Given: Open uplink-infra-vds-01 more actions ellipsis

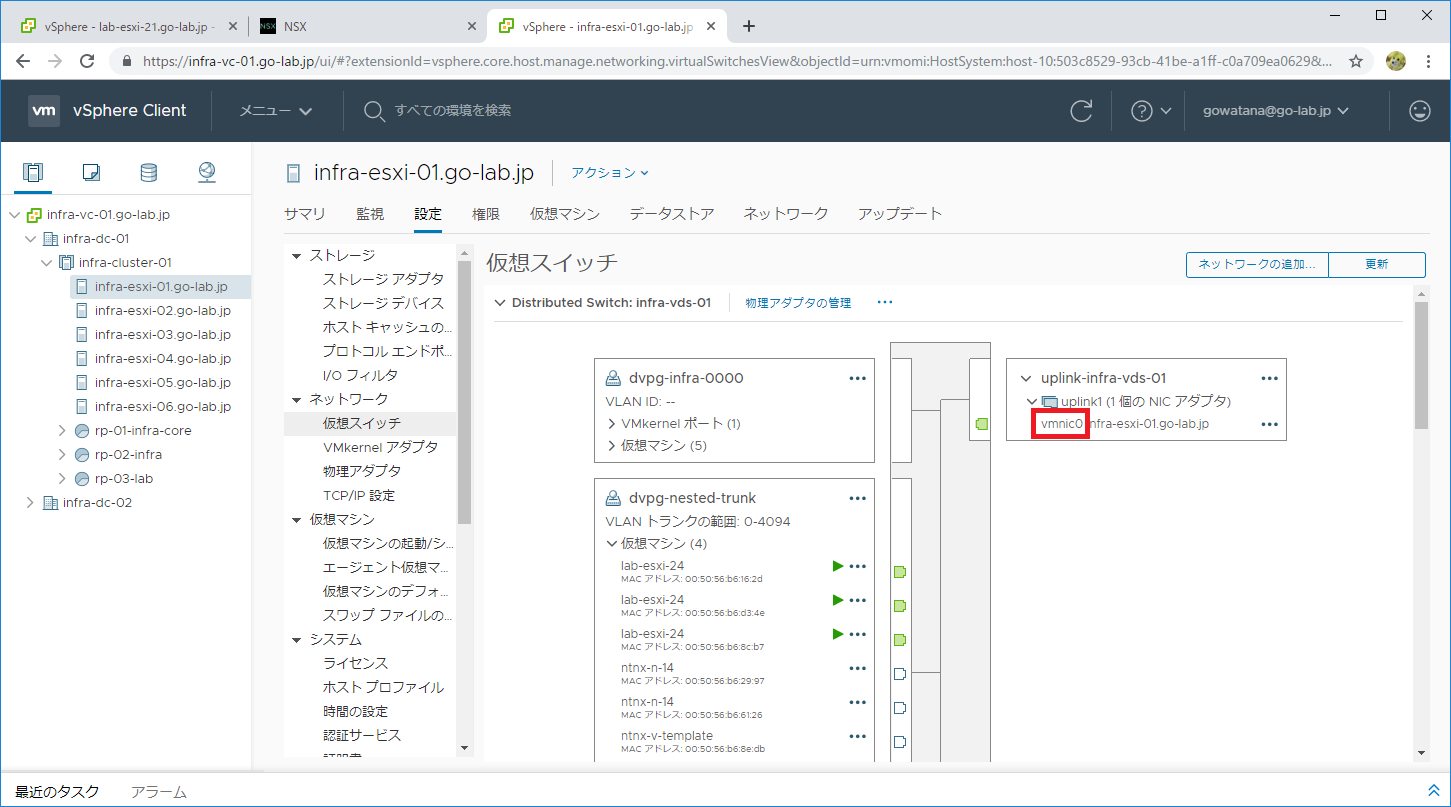Looking at the screenshot, I should pyautogui.click(x=1270, y=378).
